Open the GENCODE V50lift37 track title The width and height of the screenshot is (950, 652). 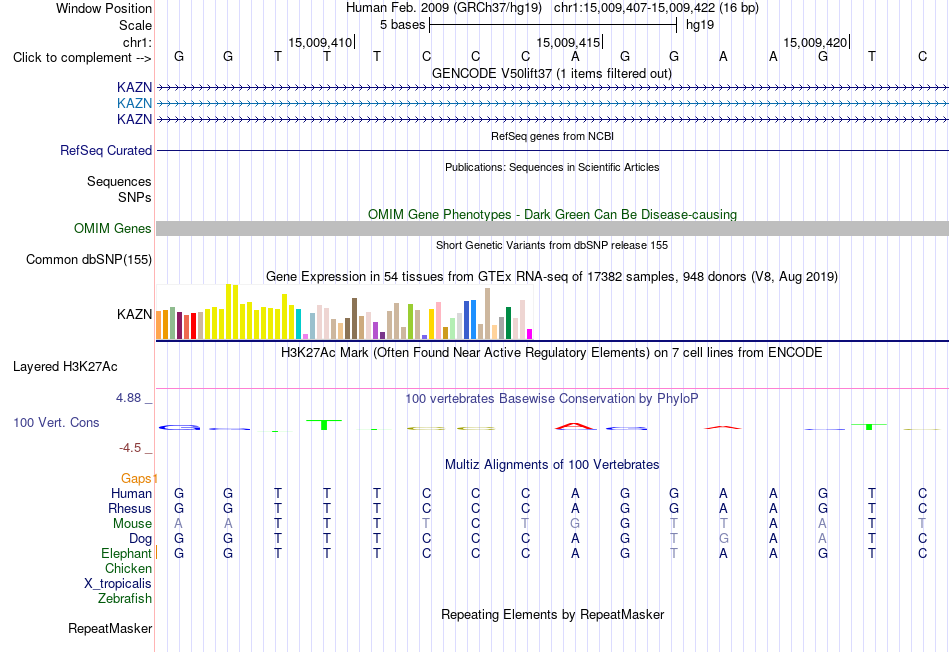[x=552, y=73]
